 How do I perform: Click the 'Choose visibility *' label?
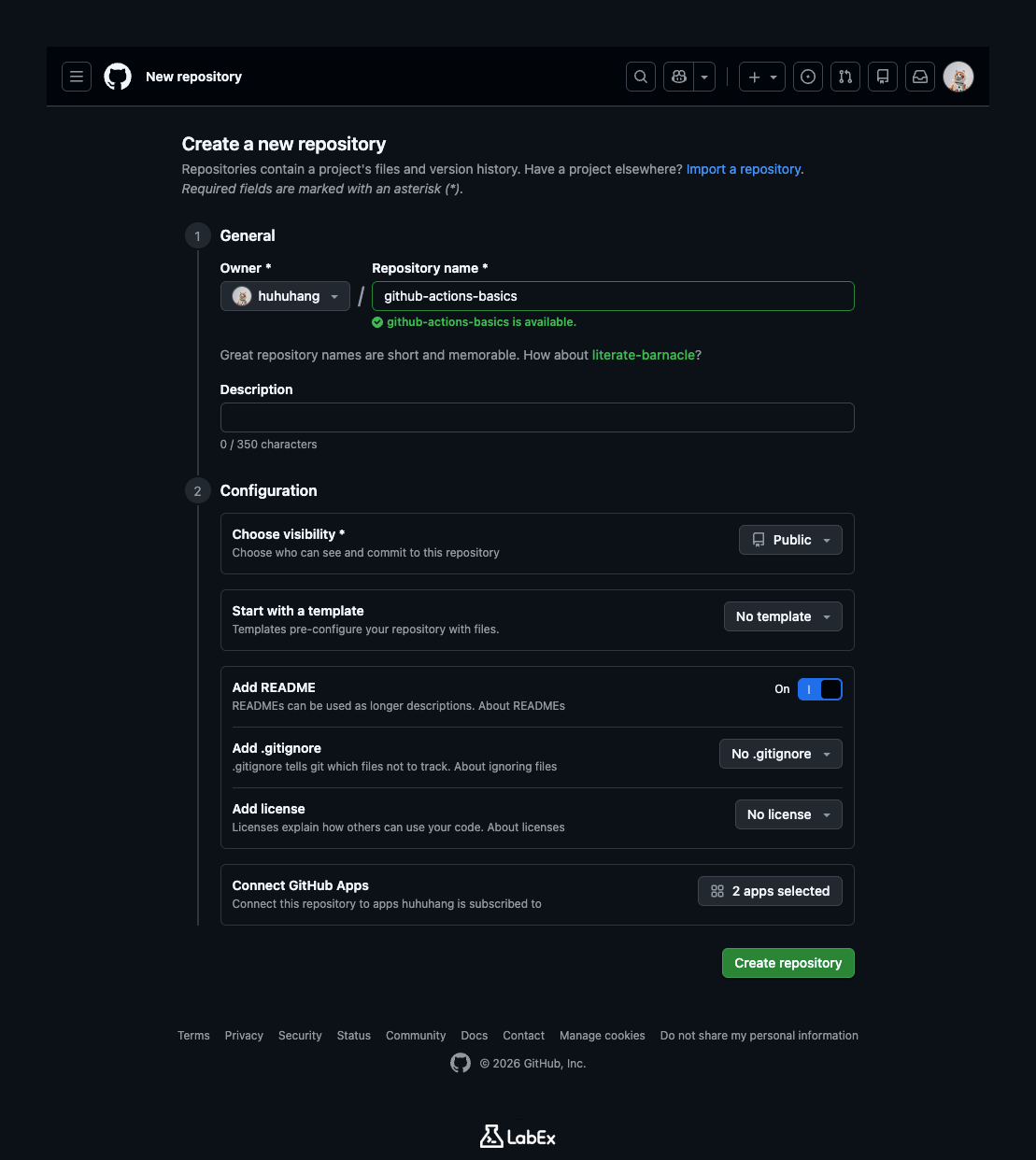pyautogui.click(x=289, y=534)
